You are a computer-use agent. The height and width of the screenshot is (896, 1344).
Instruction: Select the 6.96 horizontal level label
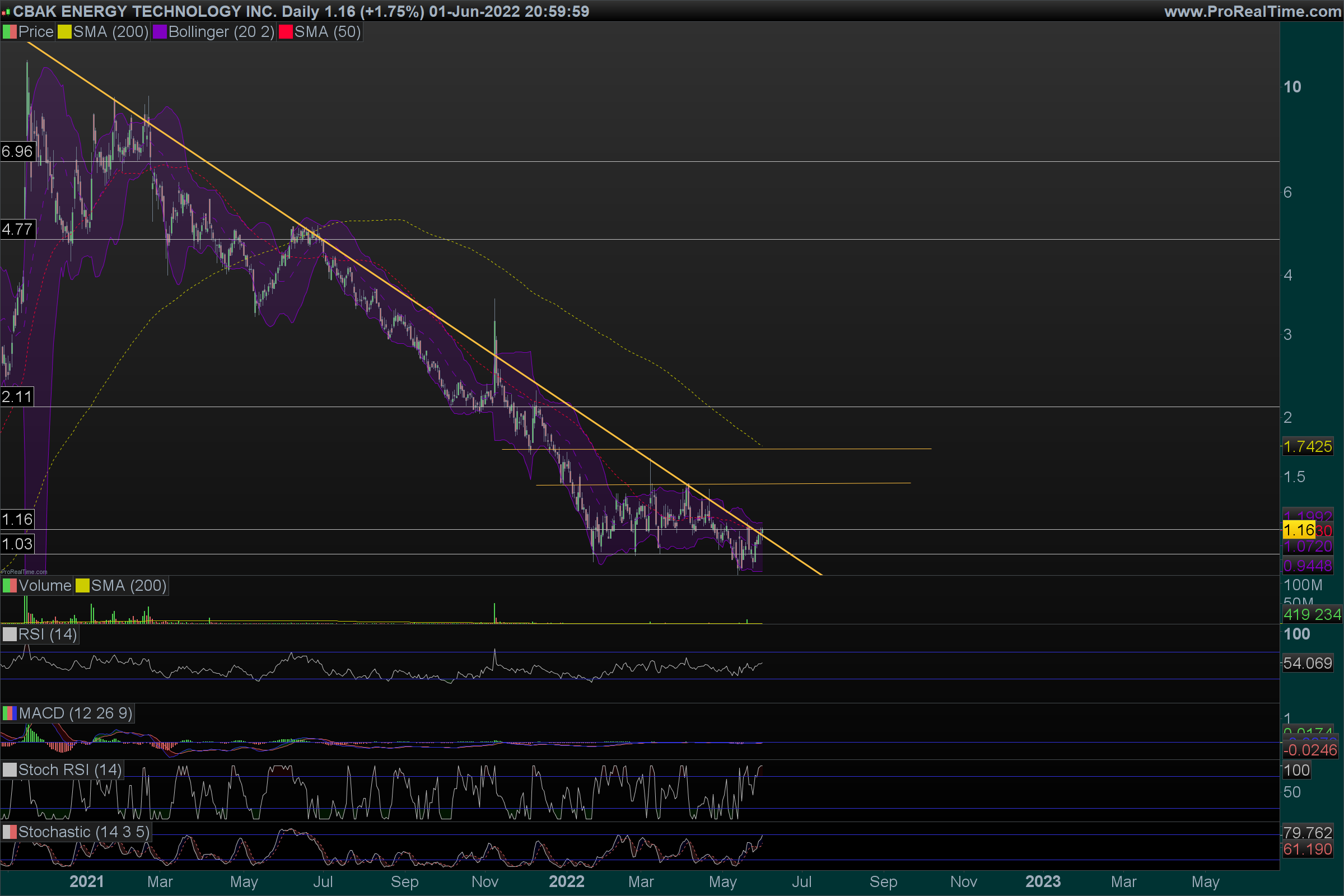(17, 151)
